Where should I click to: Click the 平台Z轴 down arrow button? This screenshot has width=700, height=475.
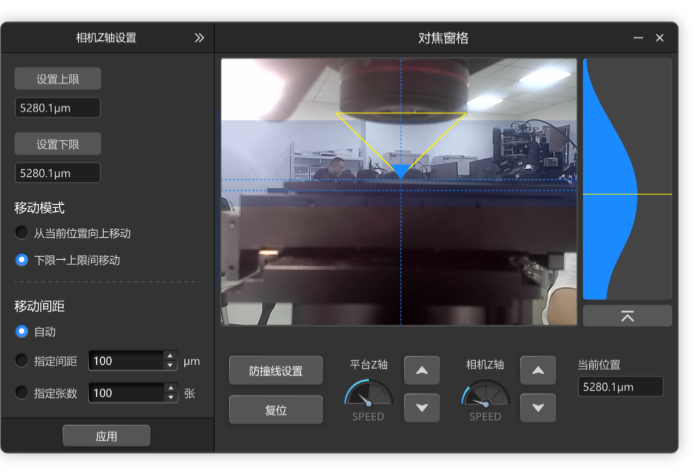[x=421, y=407]
